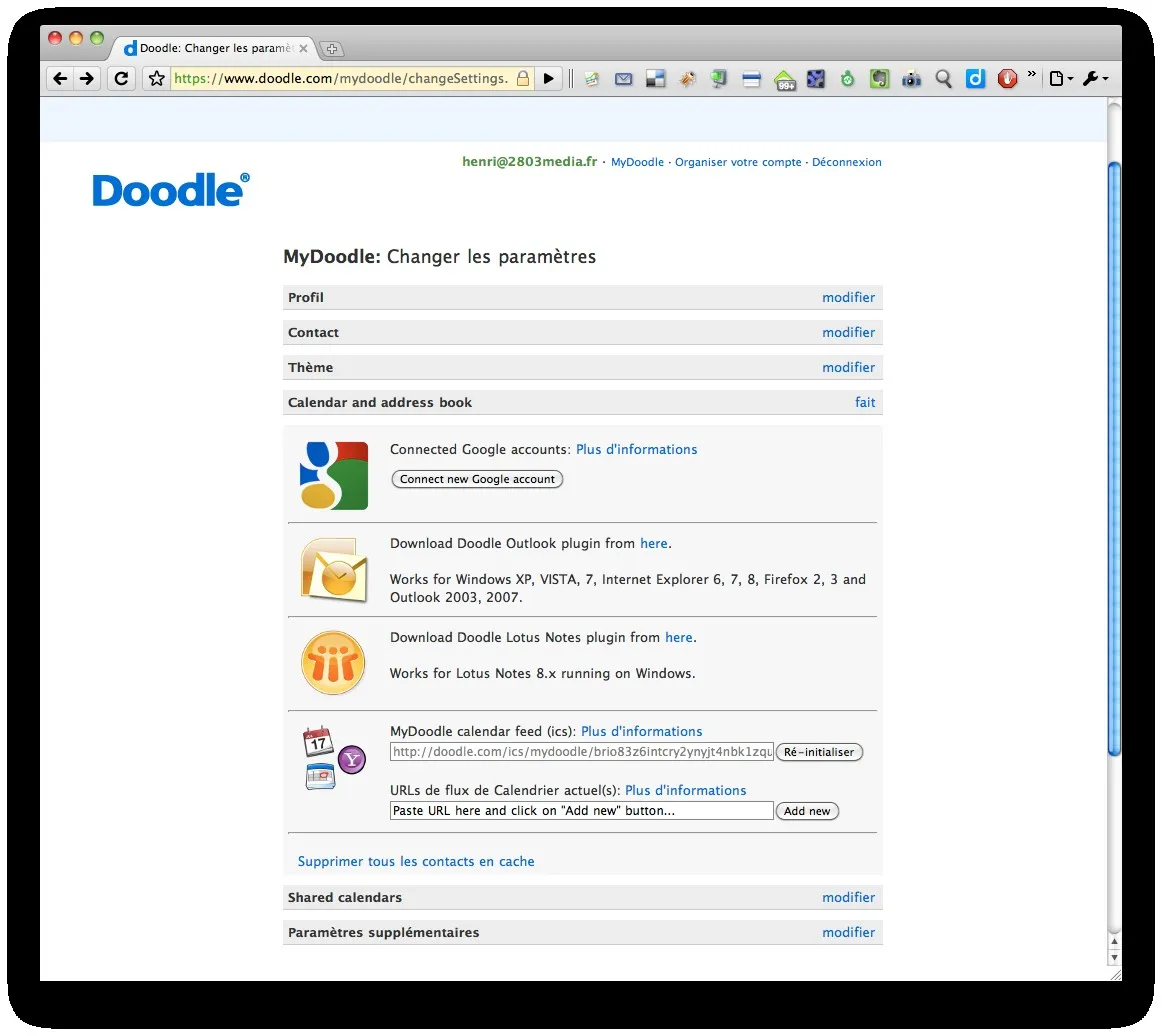This screenshot has height=1036, width=1162.
Task: Click the Lotus Notes plugin icon
Action: tap(333, 663)
